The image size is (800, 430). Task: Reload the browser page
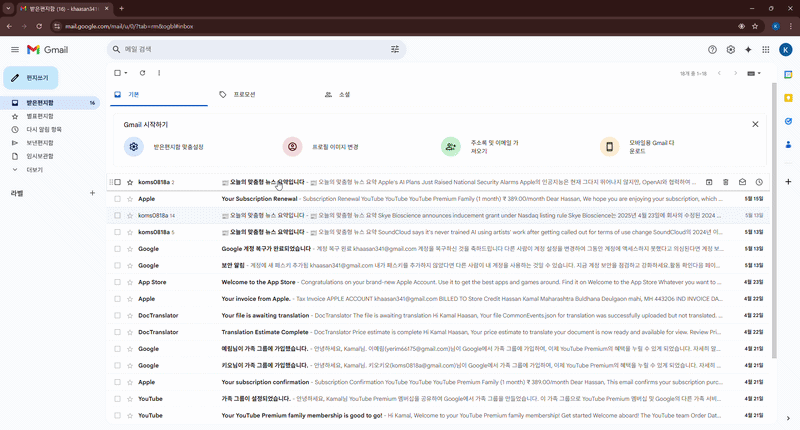coord(39,27)
